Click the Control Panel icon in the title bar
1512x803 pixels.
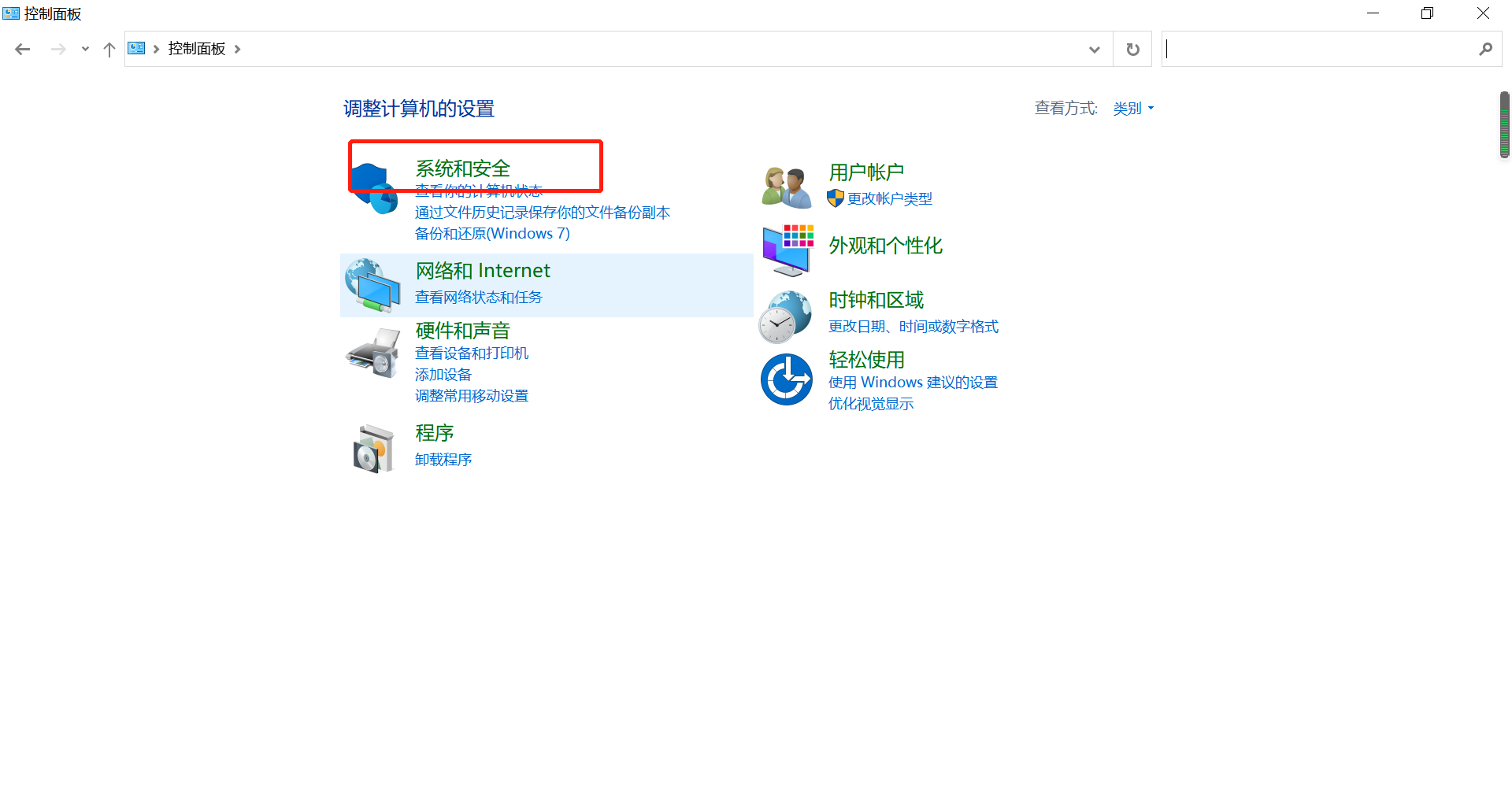[x=11, y=13]
